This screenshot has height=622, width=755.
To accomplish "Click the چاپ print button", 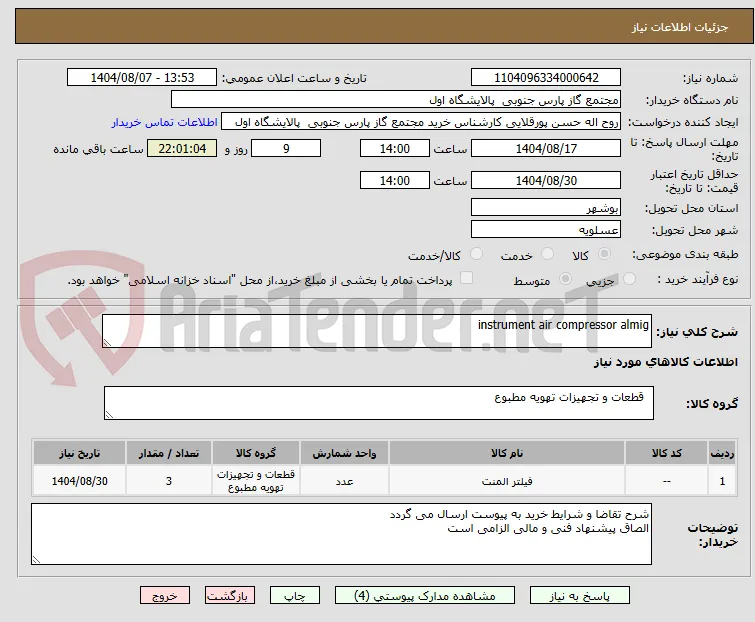I will [295, 596].
